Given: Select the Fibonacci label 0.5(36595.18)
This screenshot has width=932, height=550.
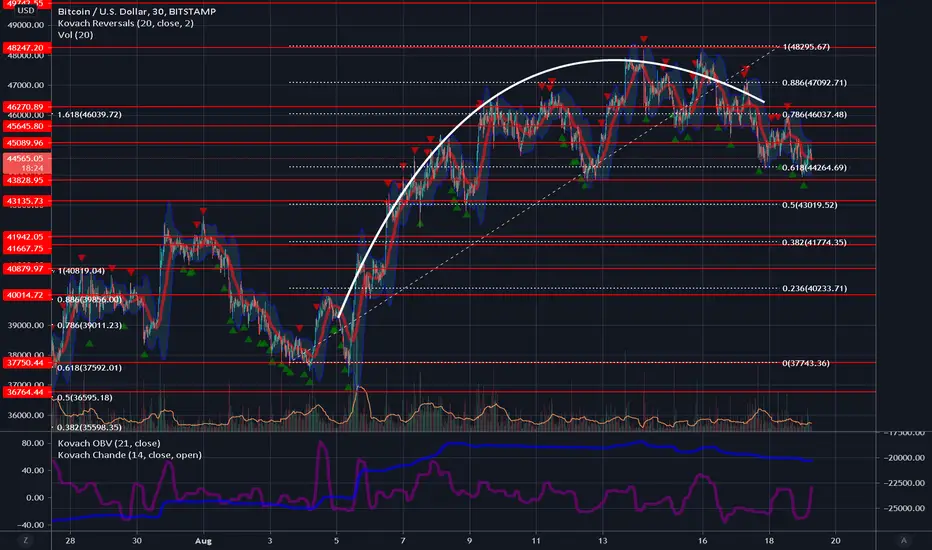Looking at the screenshot, I should [x=84, y=397].
